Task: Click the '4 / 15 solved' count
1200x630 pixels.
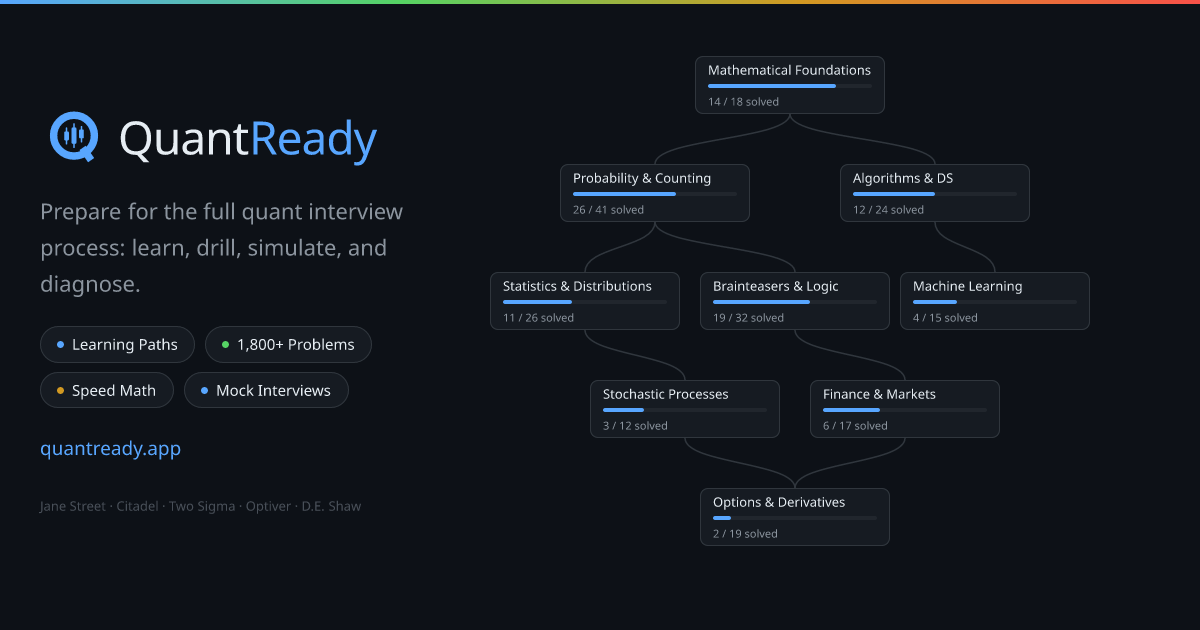Action: click(945, 318)
